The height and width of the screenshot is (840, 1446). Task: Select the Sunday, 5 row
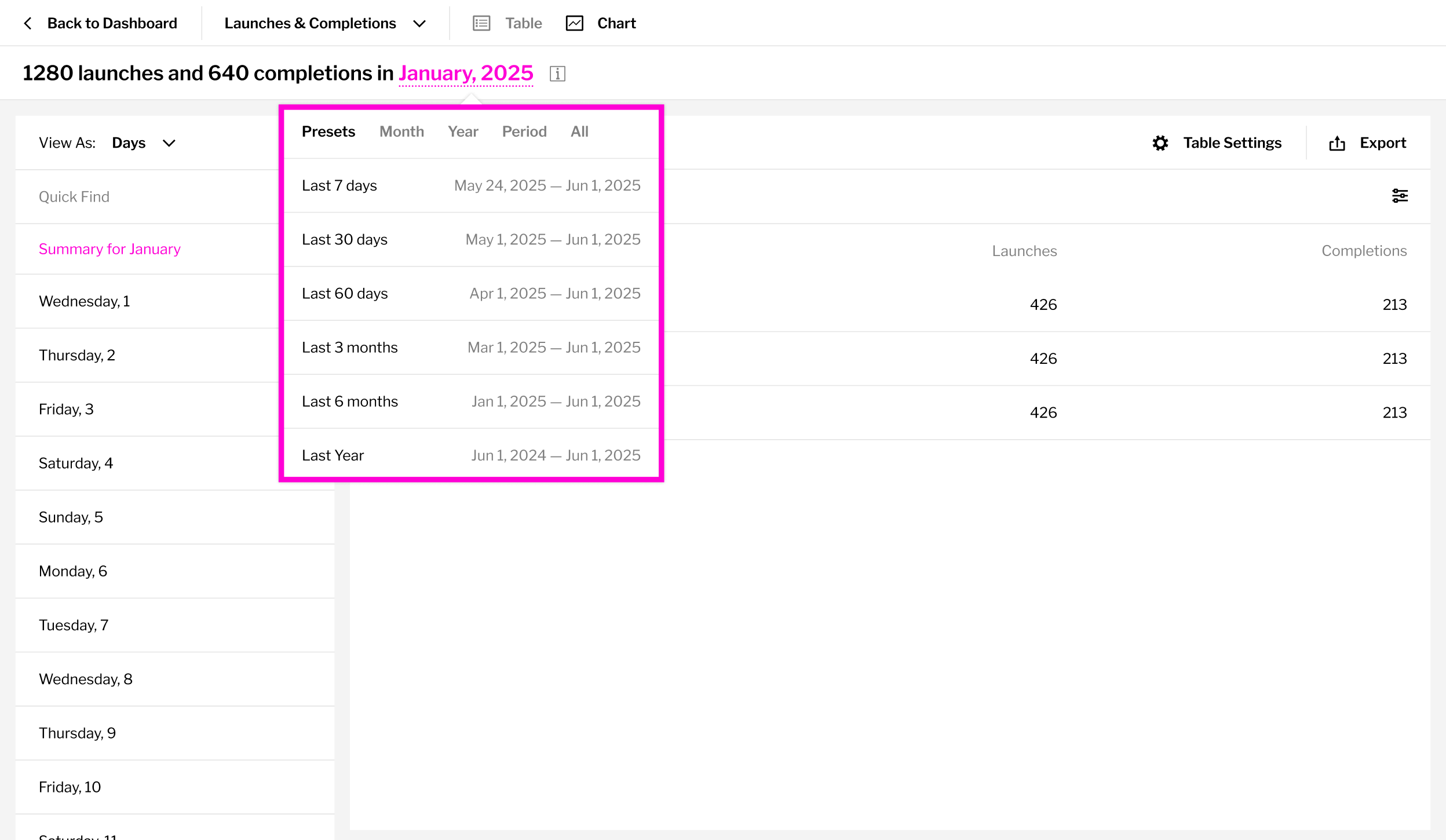point(175,517)
